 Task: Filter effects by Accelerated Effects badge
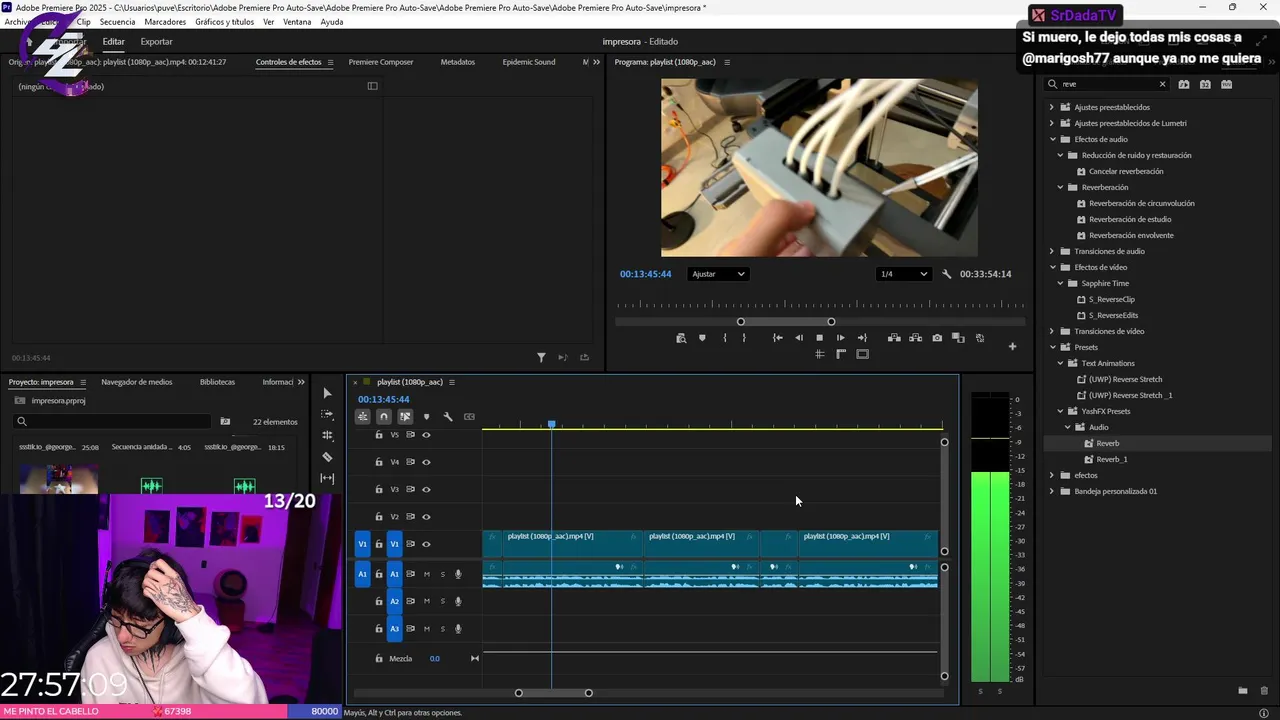pyautogui.click(x=1184, y=85)
